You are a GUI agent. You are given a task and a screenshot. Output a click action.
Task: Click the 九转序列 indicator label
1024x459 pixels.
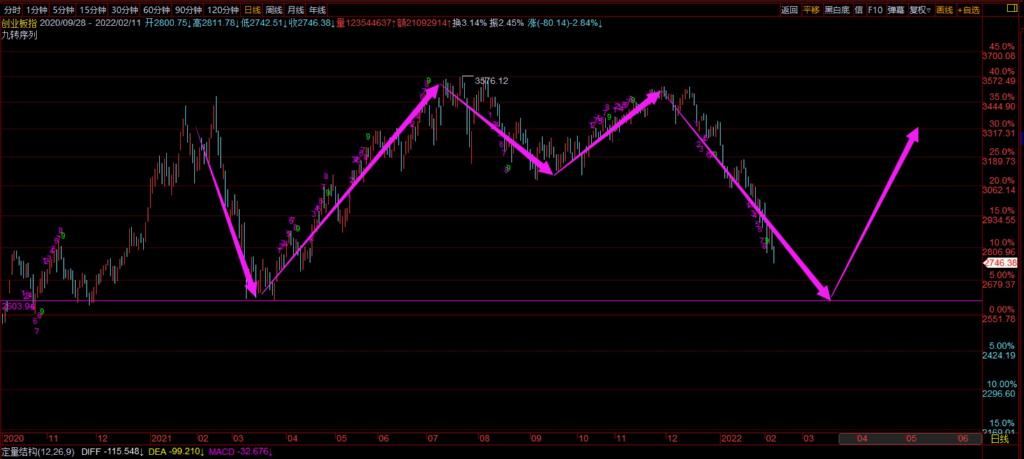22,34
